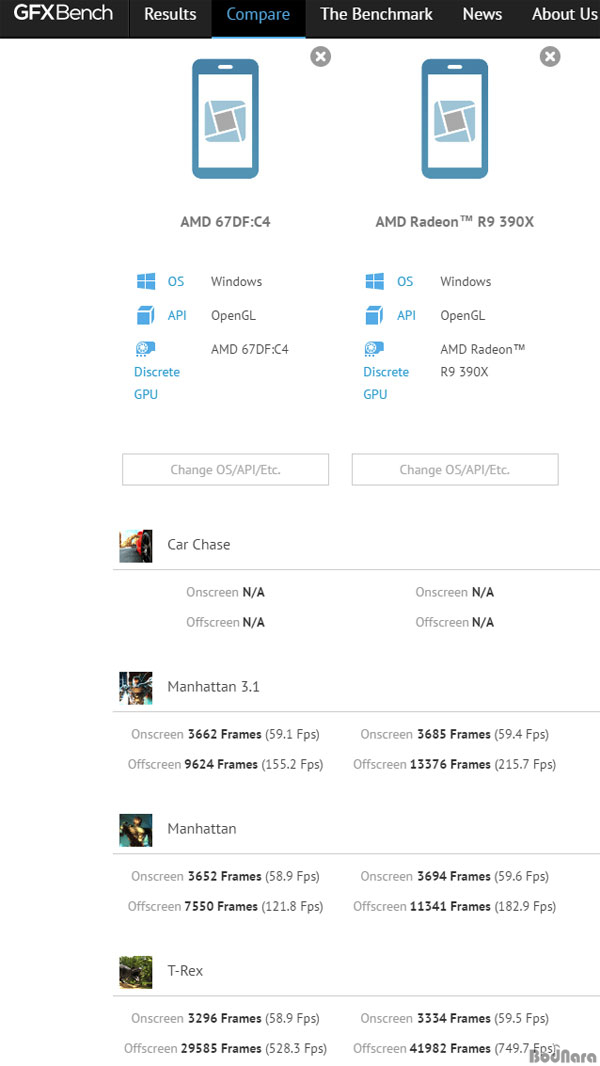Click the discrete GPU icon for AMD 67DF:C4
This screenshot has height=1066, width=600.
pos(145,349)
